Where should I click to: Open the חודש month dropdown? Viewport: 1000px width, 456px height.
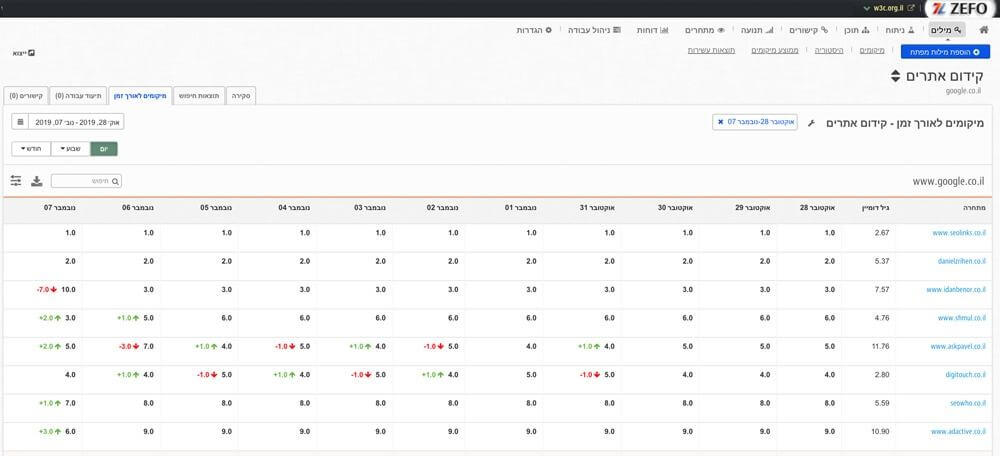coord(31,149)
